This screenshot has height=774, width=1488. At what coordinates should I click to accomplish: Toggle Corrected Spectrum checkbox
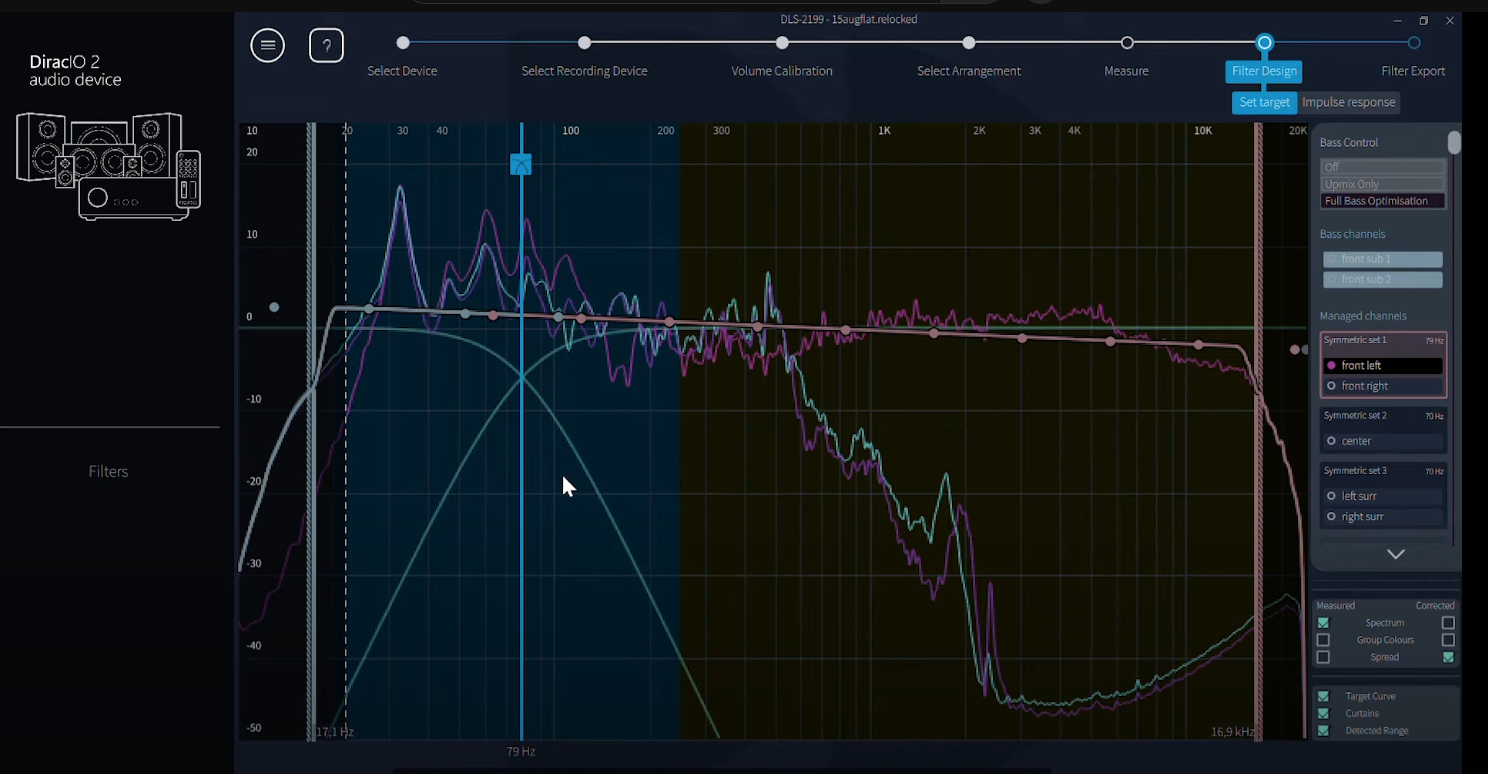[x=1448, y=623]
